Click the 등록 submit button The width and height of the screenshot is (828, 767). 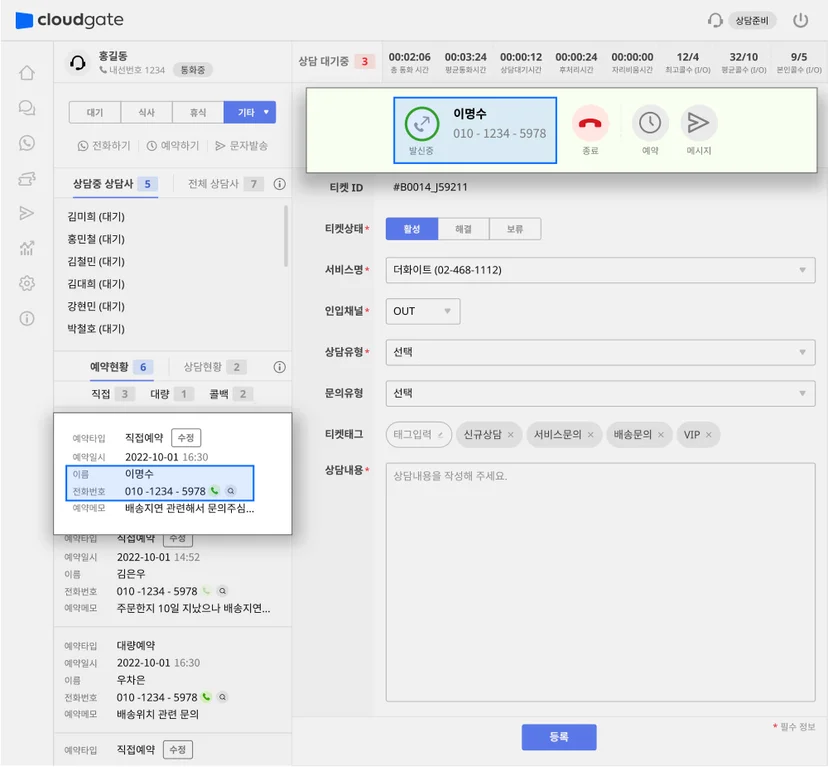559,737
